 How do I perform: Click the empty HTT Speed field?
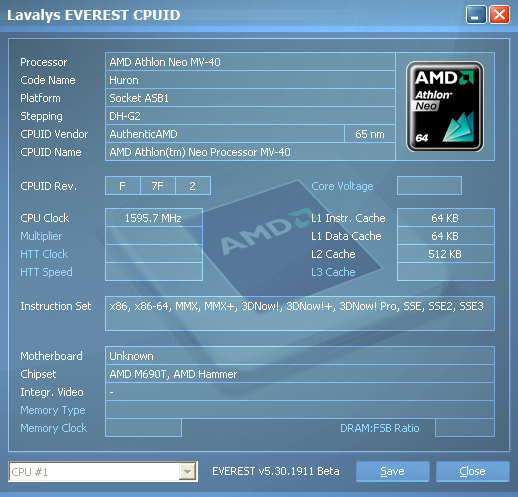pyautogui.click(x=154, y=272)
